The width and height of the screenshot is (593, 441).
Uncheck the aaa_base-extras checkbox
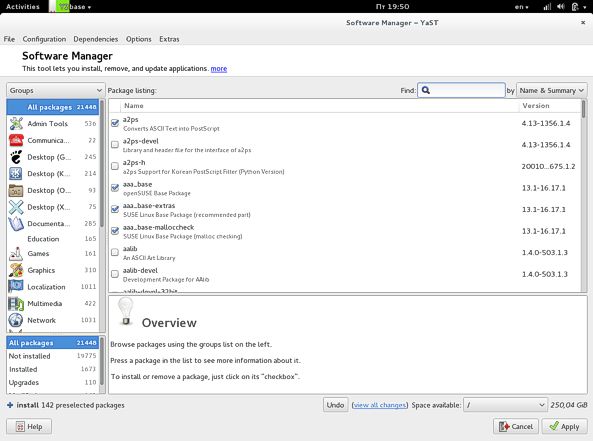115,209
